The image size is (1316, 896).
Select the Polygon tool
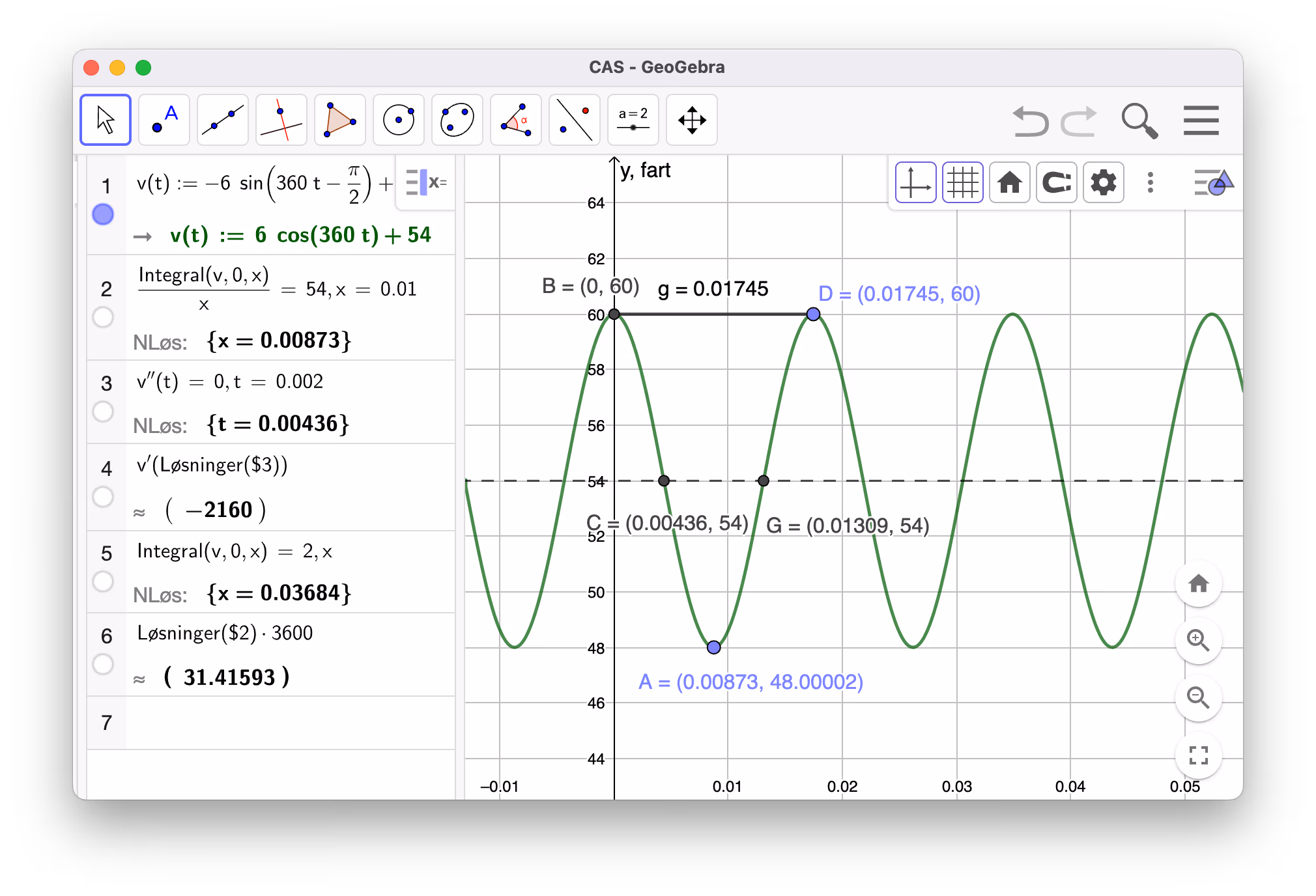(x=340, y=120)
